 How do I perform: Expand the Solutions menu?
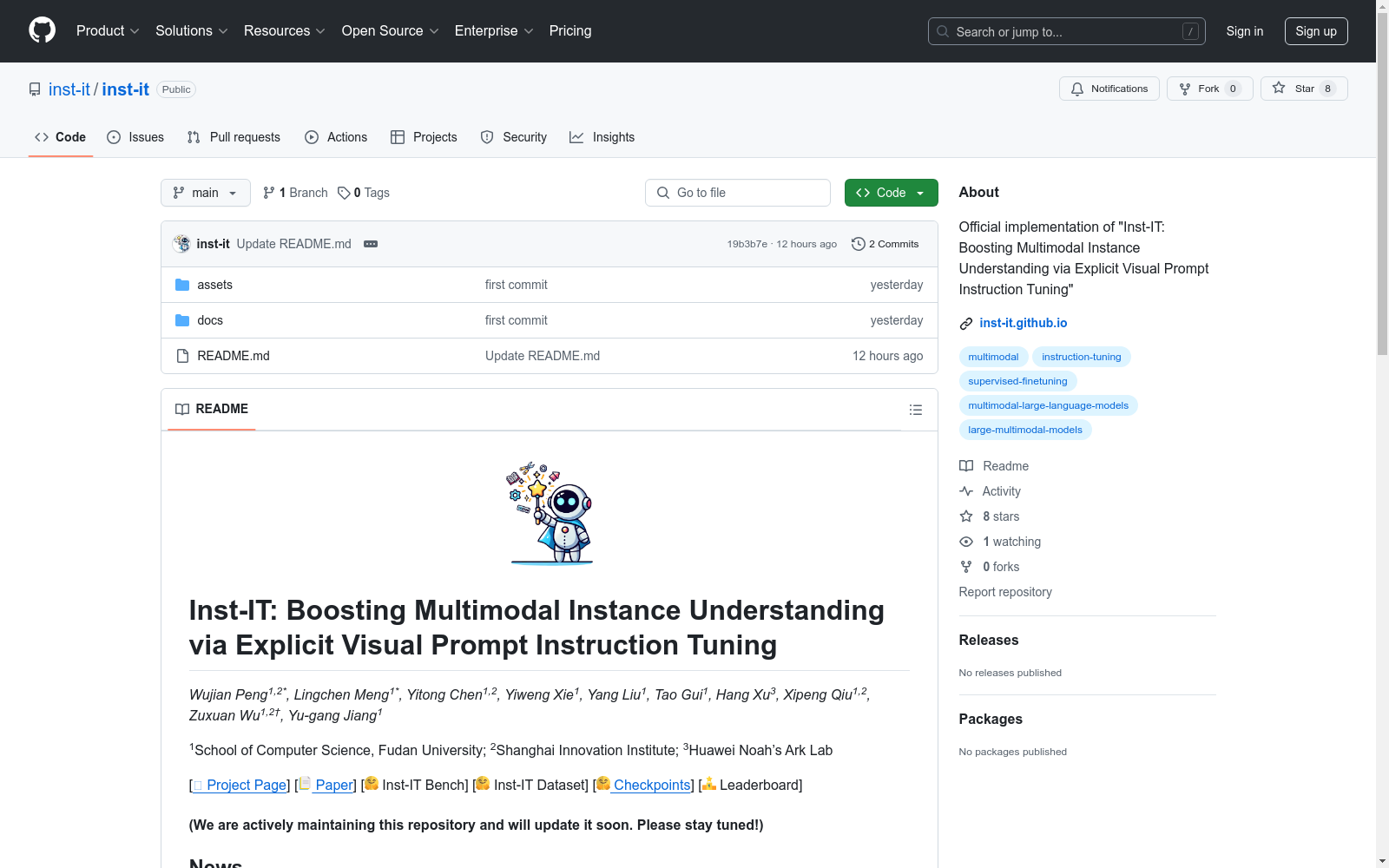[192, 31]
